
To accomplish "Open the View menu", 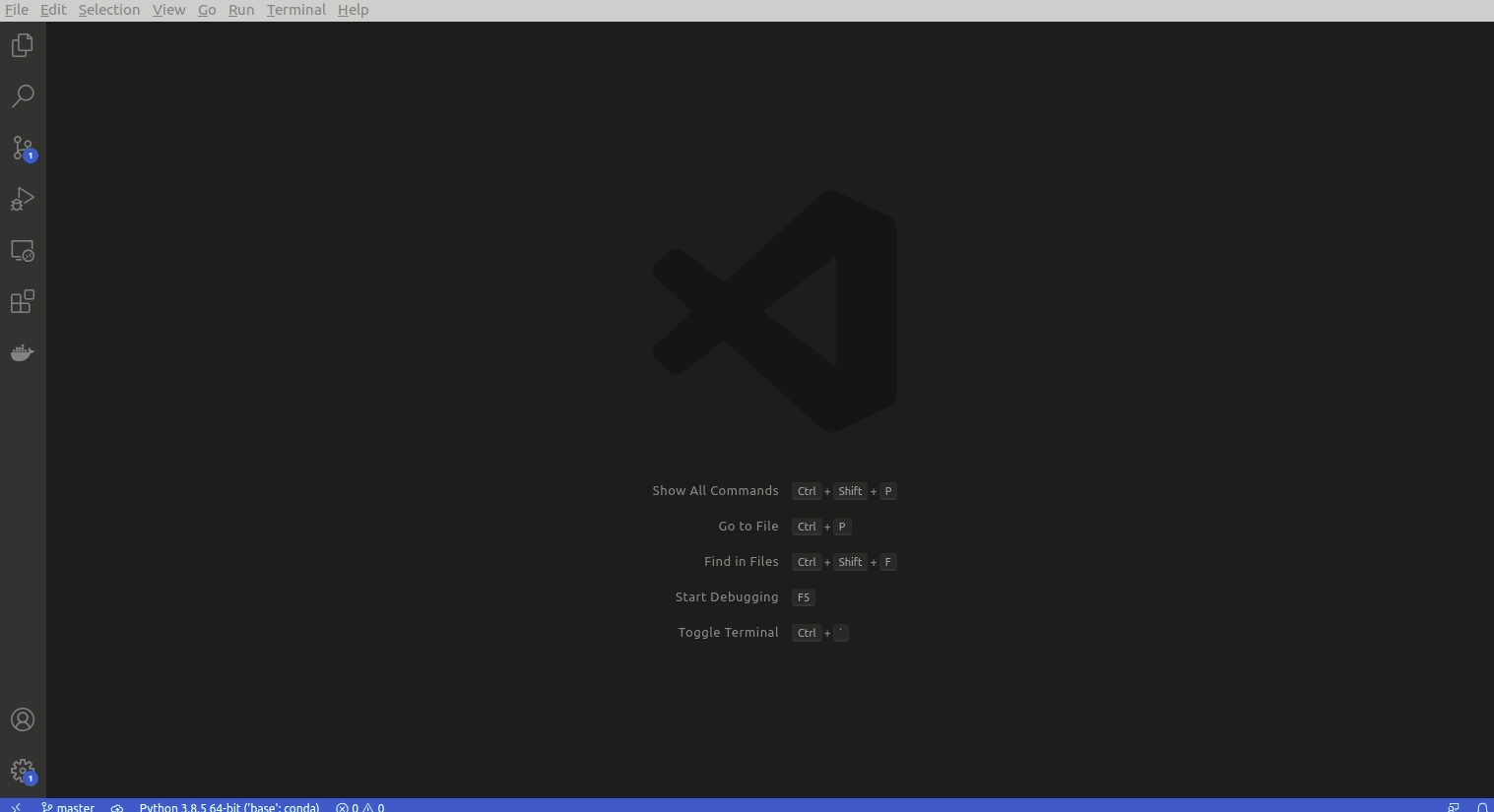I will [168, 10].
